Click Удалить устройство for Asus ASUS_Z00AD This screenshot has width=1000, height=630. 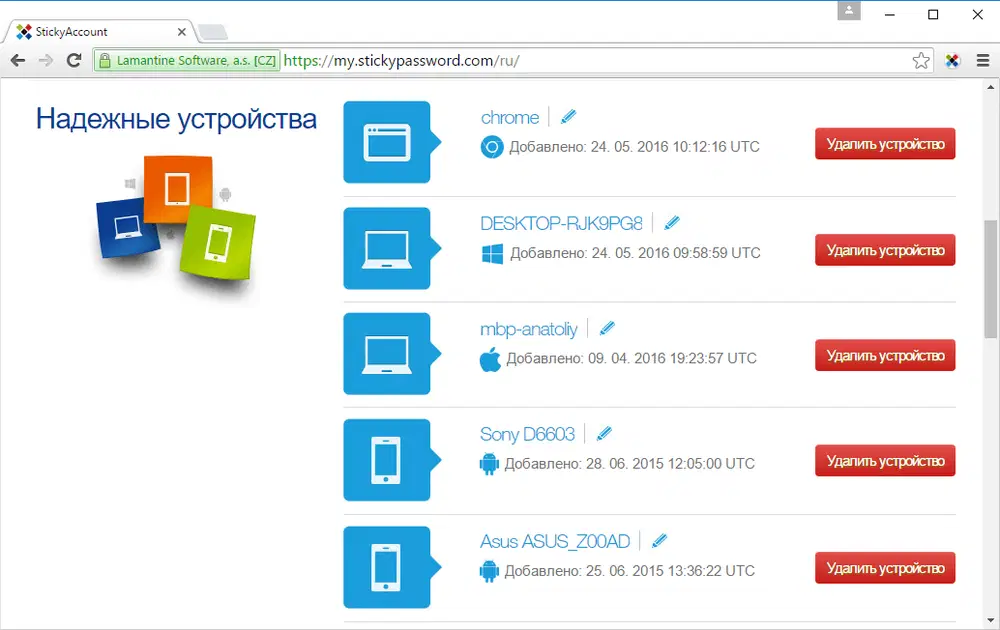click(884, 568)
